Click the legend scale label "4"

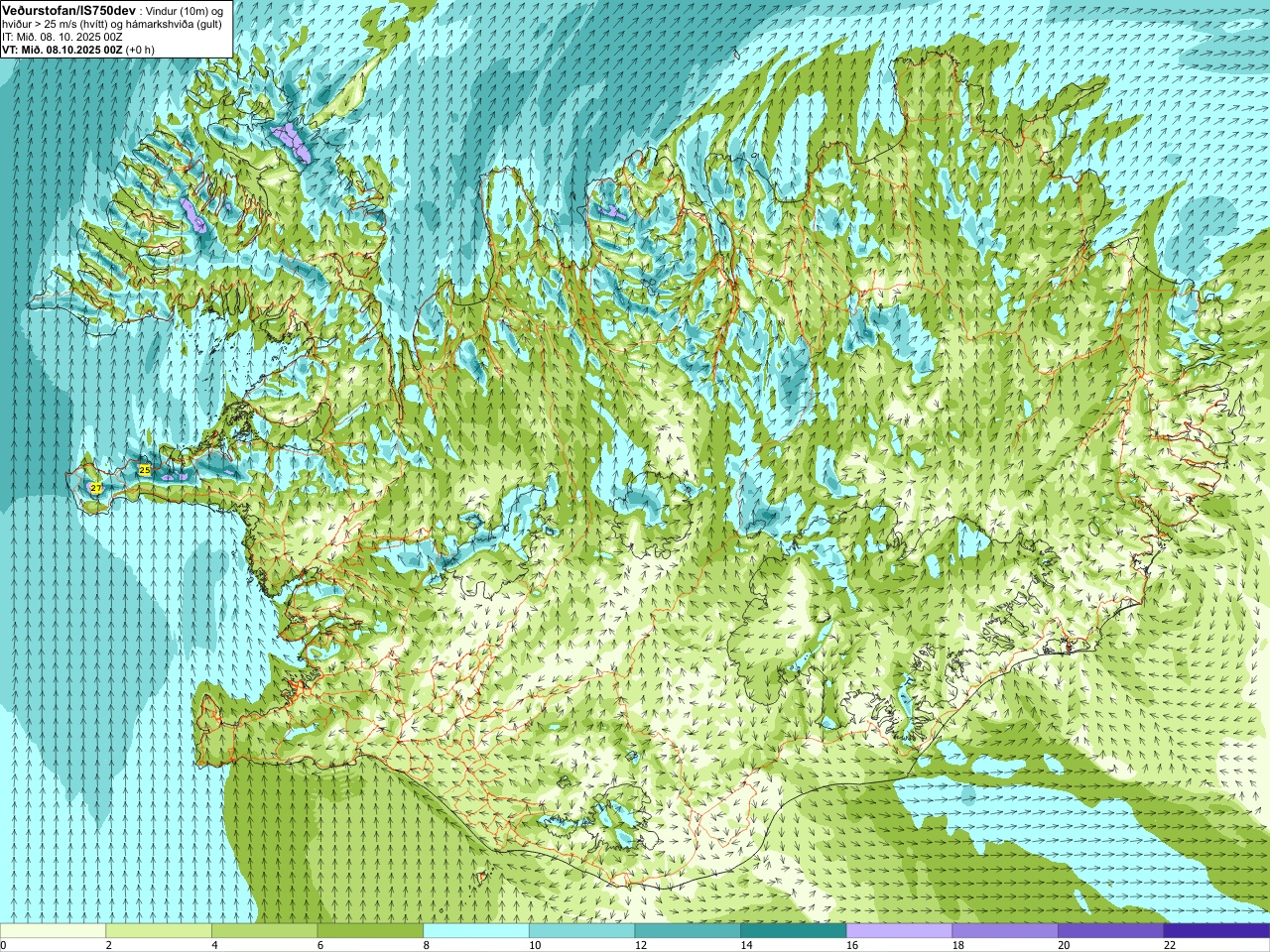point(214,945)
